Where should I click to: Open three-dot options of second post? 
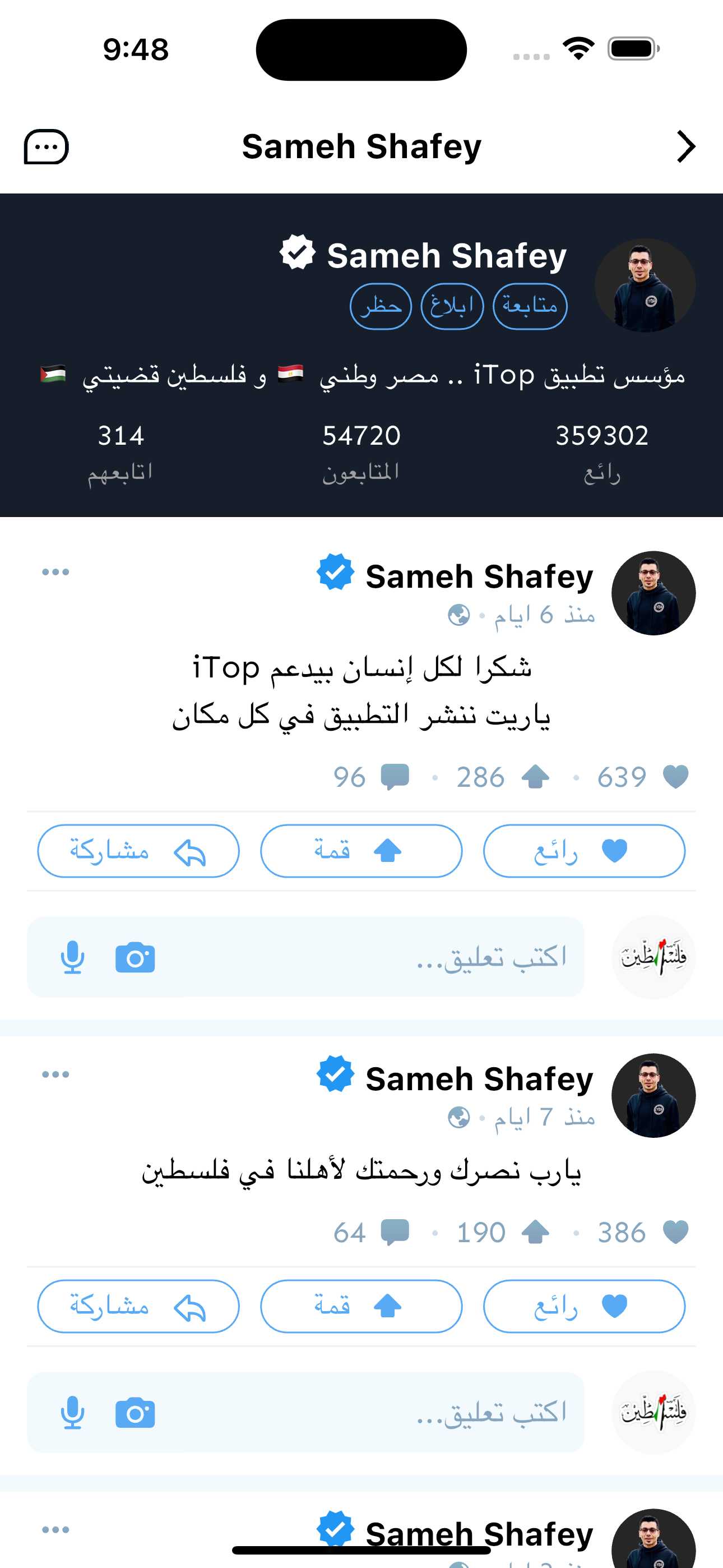click(55, 1074)
